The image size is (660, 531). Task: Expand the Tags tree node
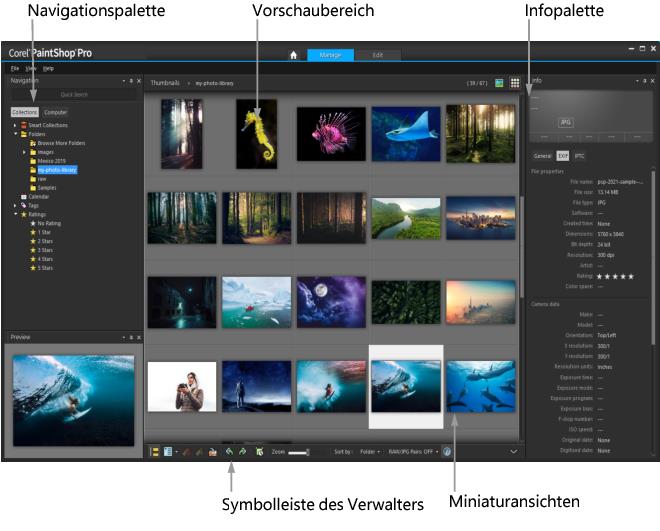click(15, 205)
